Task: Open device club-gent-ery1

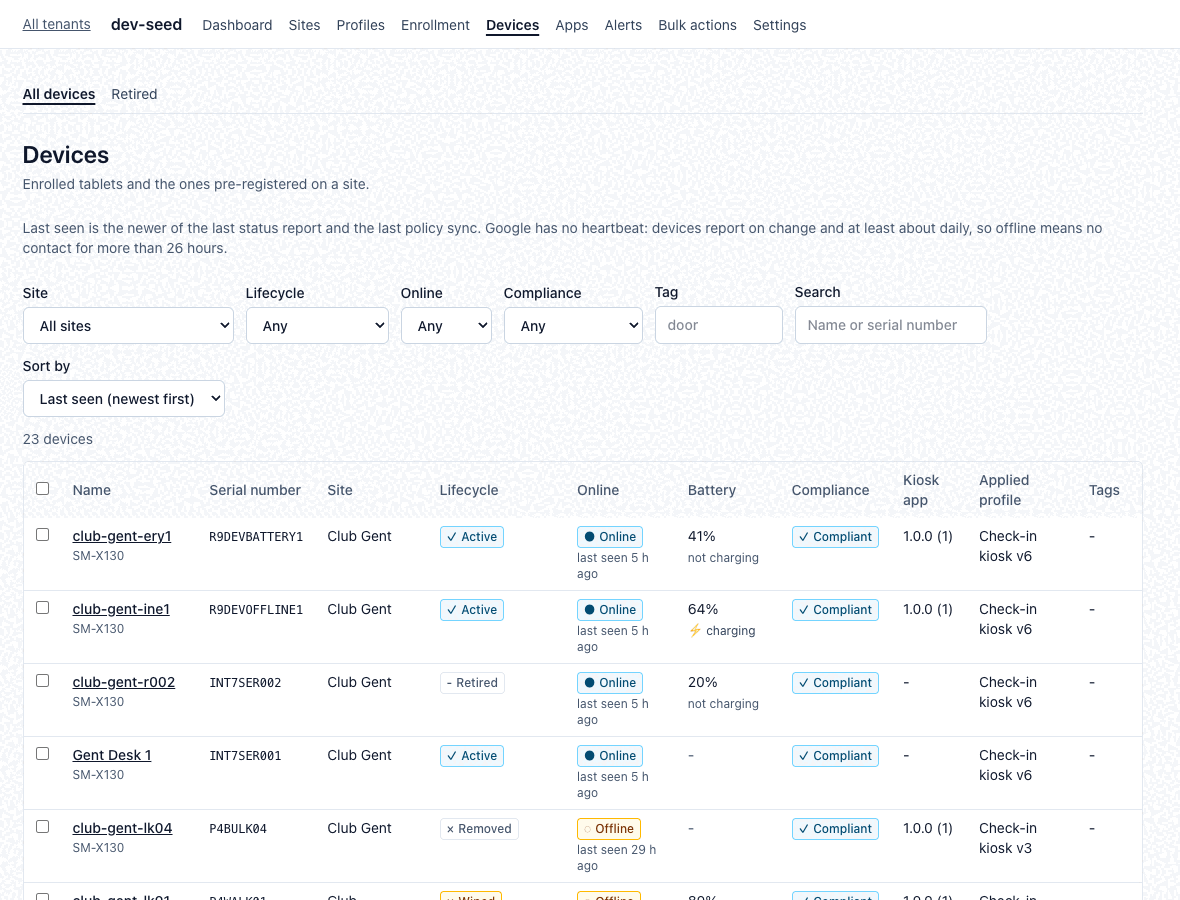Action: (x=122, y=536)
